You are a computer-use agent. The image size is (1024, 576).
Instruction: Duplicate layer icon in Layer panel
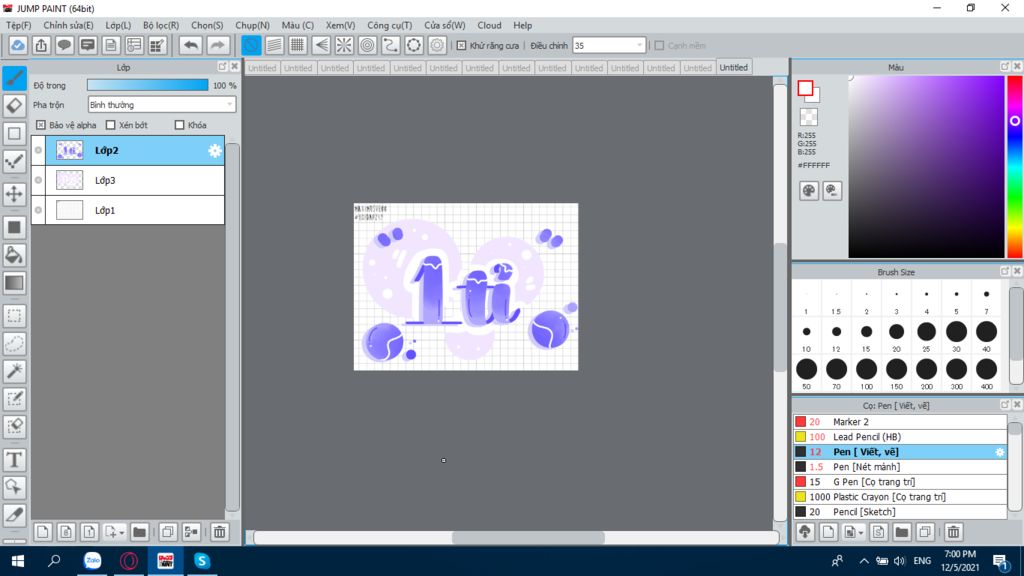167,532
